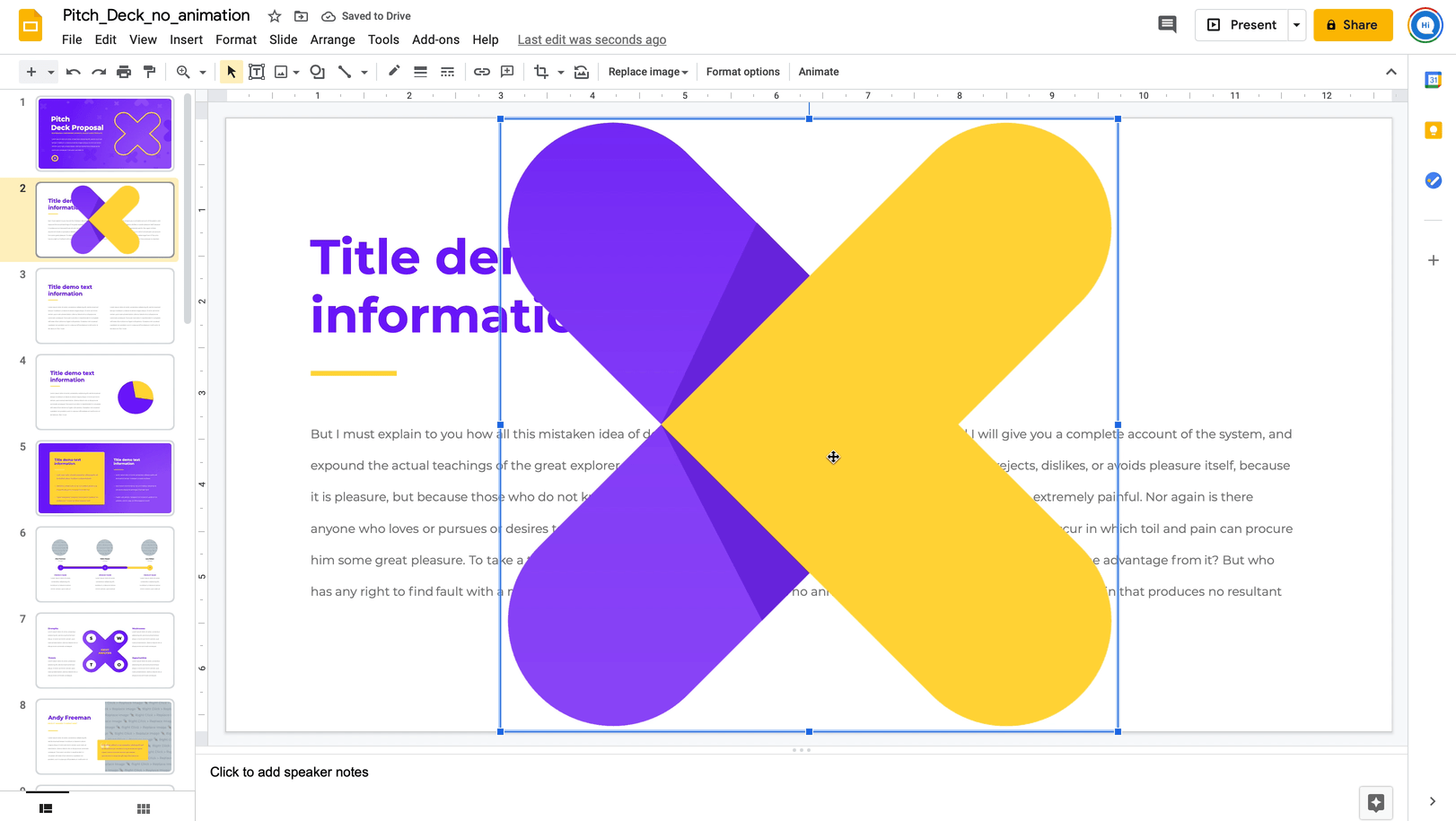1456x821 pixels.
Task: Open the new slide layout dropdown arrow
Action: point(51,72)
